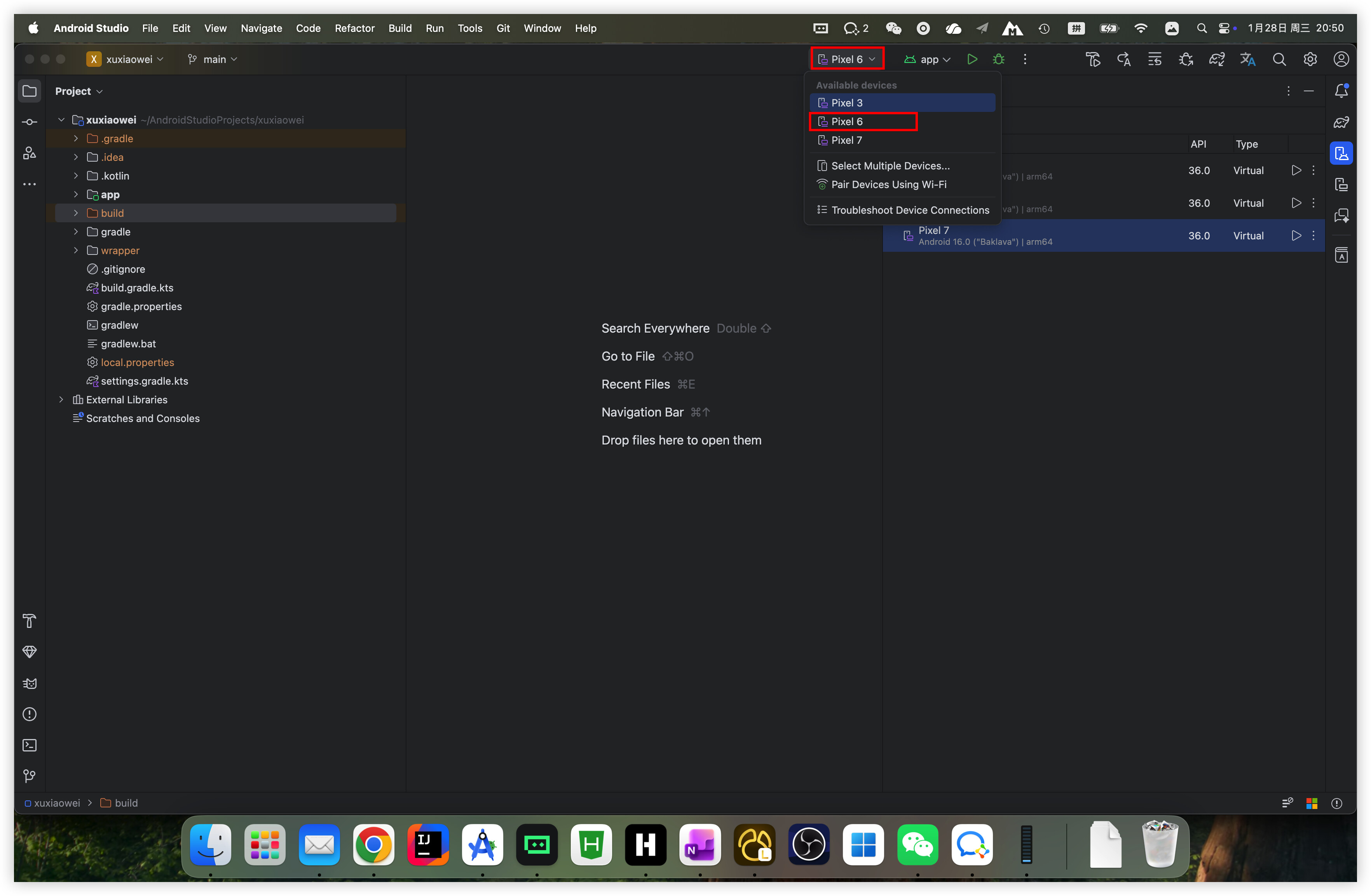Launch the Pixel 7 virtual device
Image resolution: width=1371 pixels, height=896 pixels.
(1296, 235)
